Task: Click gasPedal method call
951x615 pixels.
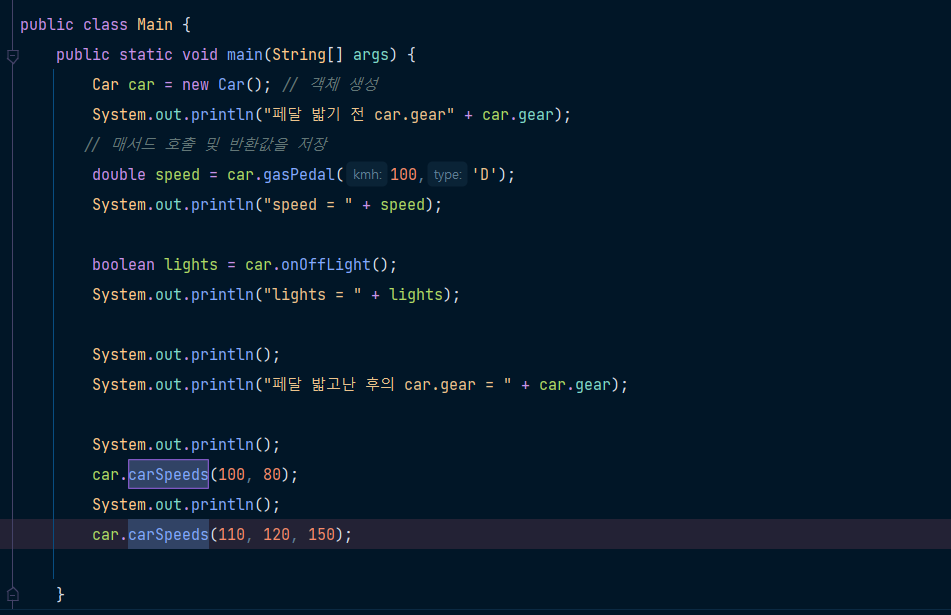Action: (x=299, y=175)
